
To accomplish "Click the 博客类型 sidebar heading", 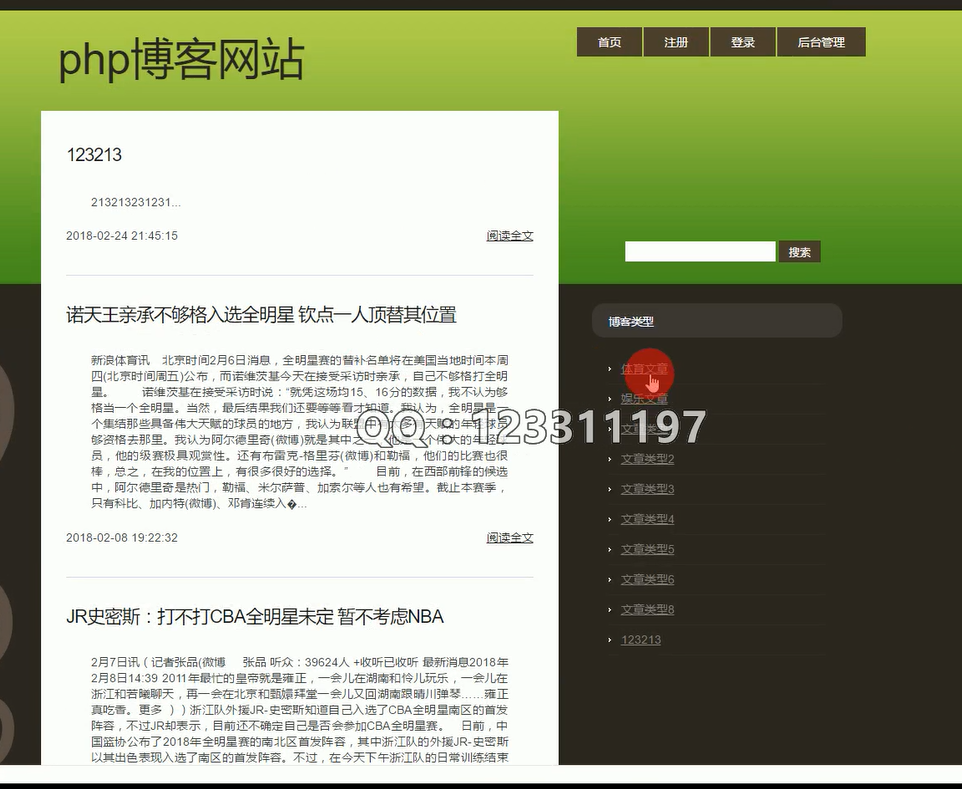I will tap(631, 321).
